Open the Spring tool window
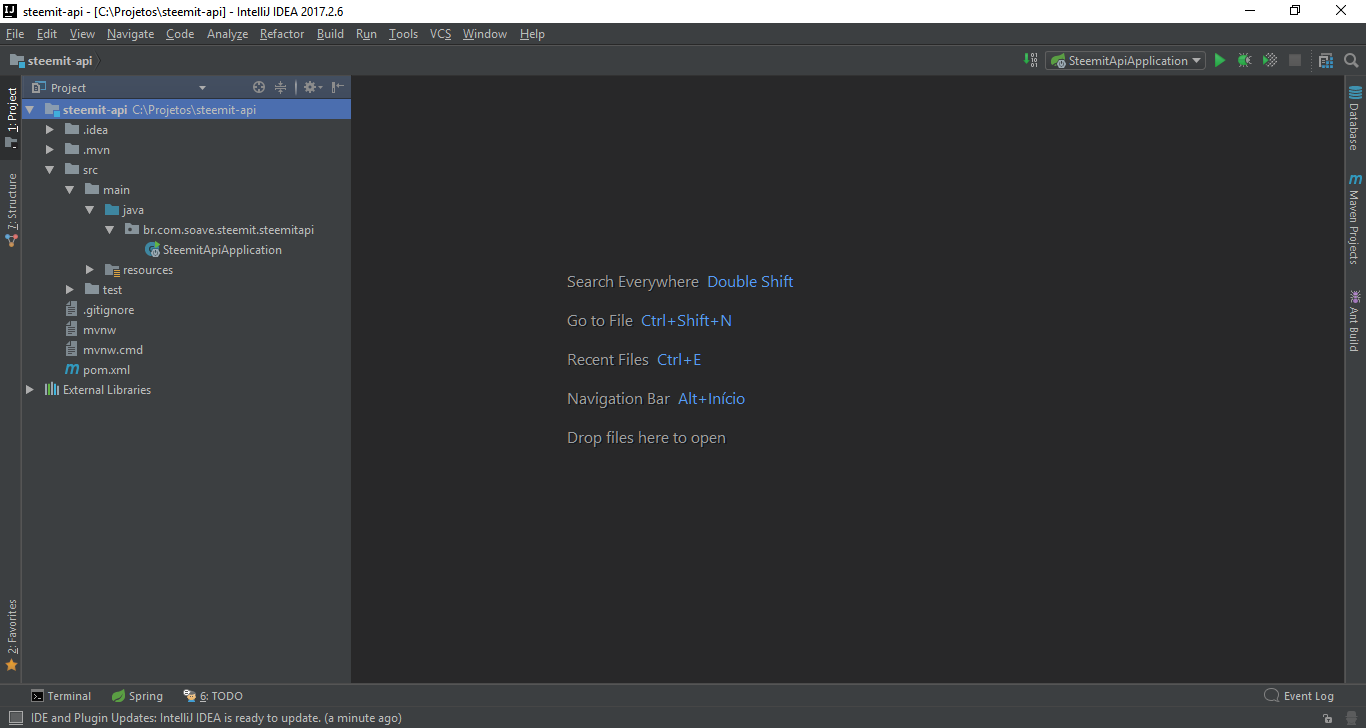 (x=137, y=696)
